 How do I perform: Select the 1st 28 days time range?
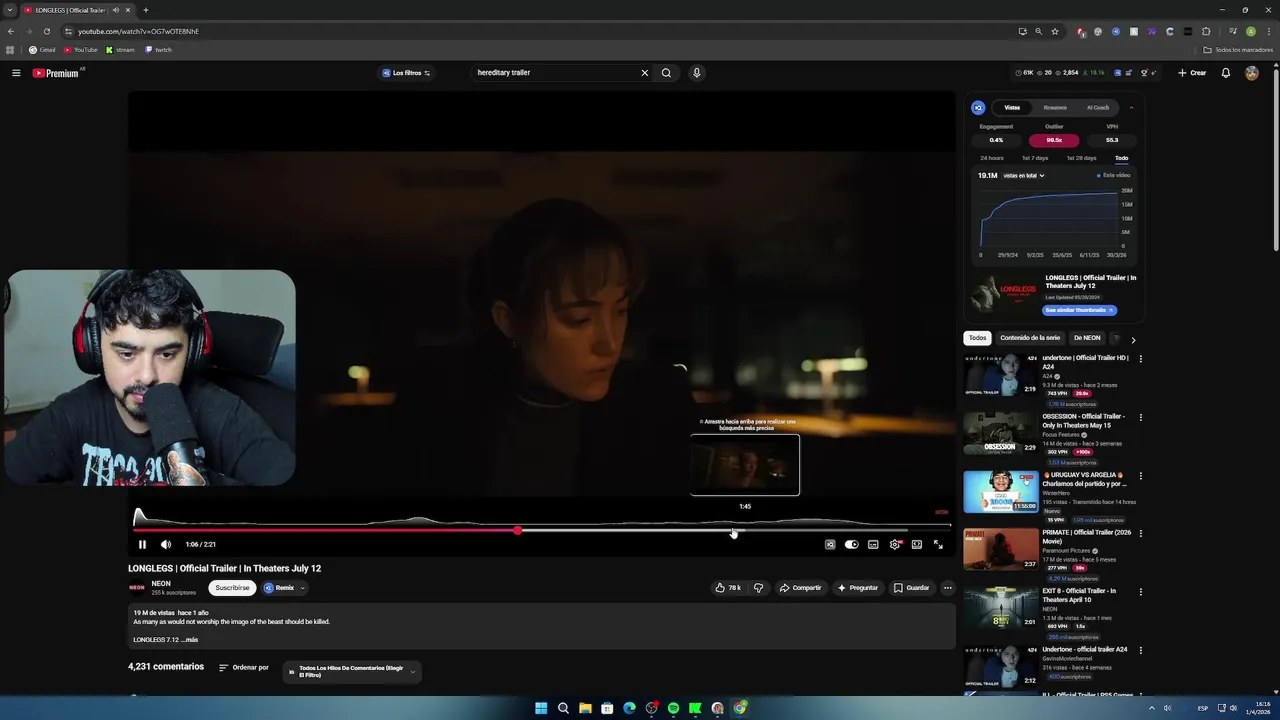[x=1081, y=158]
